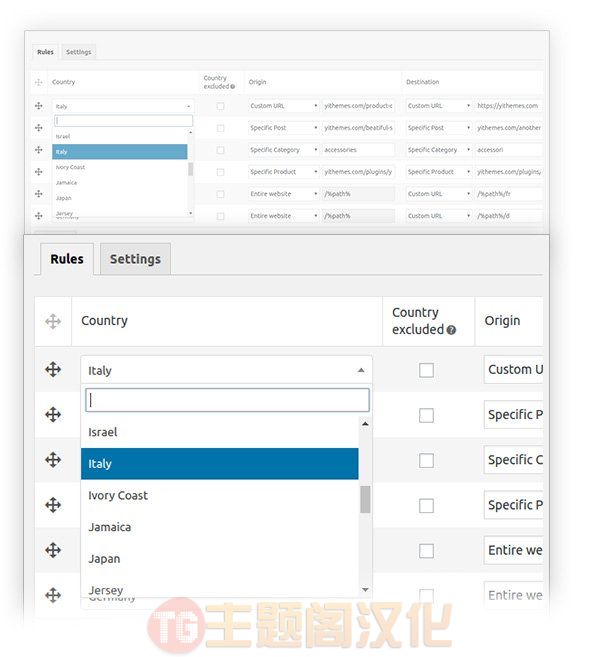Image resolution: width=600 pixels, height=657 pixels.
Task: Click destination field '/%path%/fr'
Action: tap(509, 194)
